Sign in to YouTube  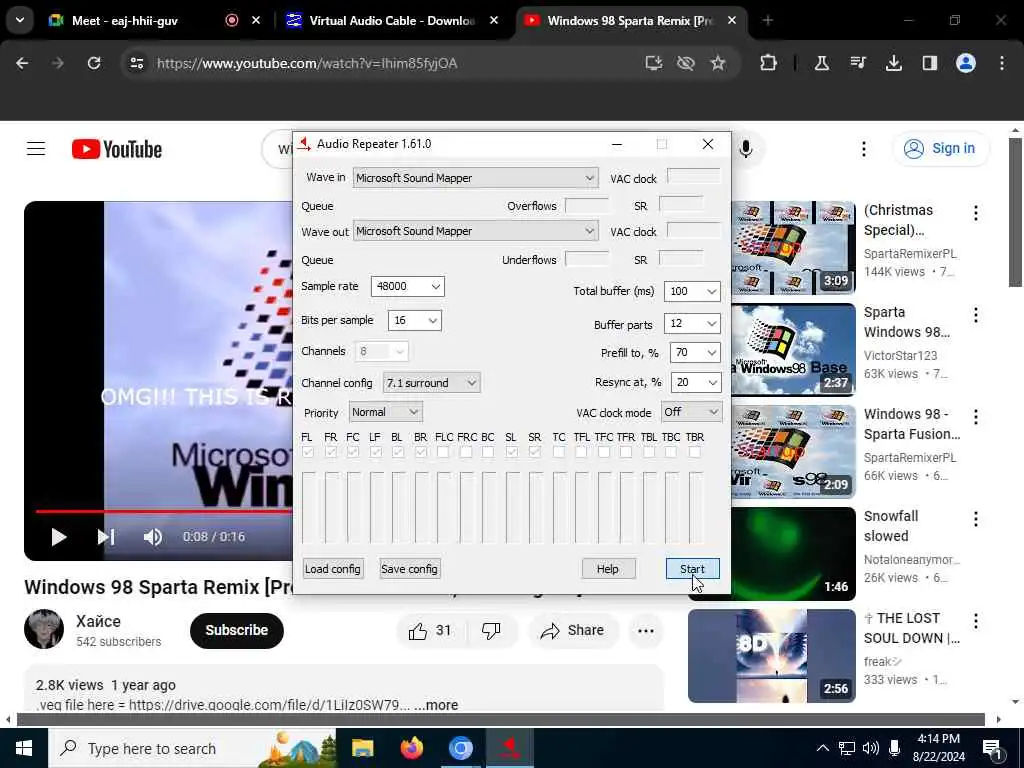[x=941, y=149]
